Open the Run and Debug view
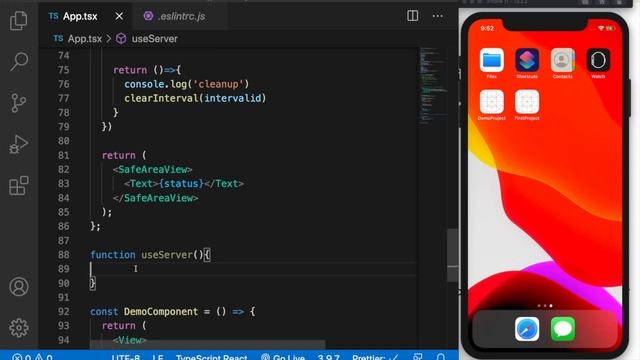 click(19, 144)
